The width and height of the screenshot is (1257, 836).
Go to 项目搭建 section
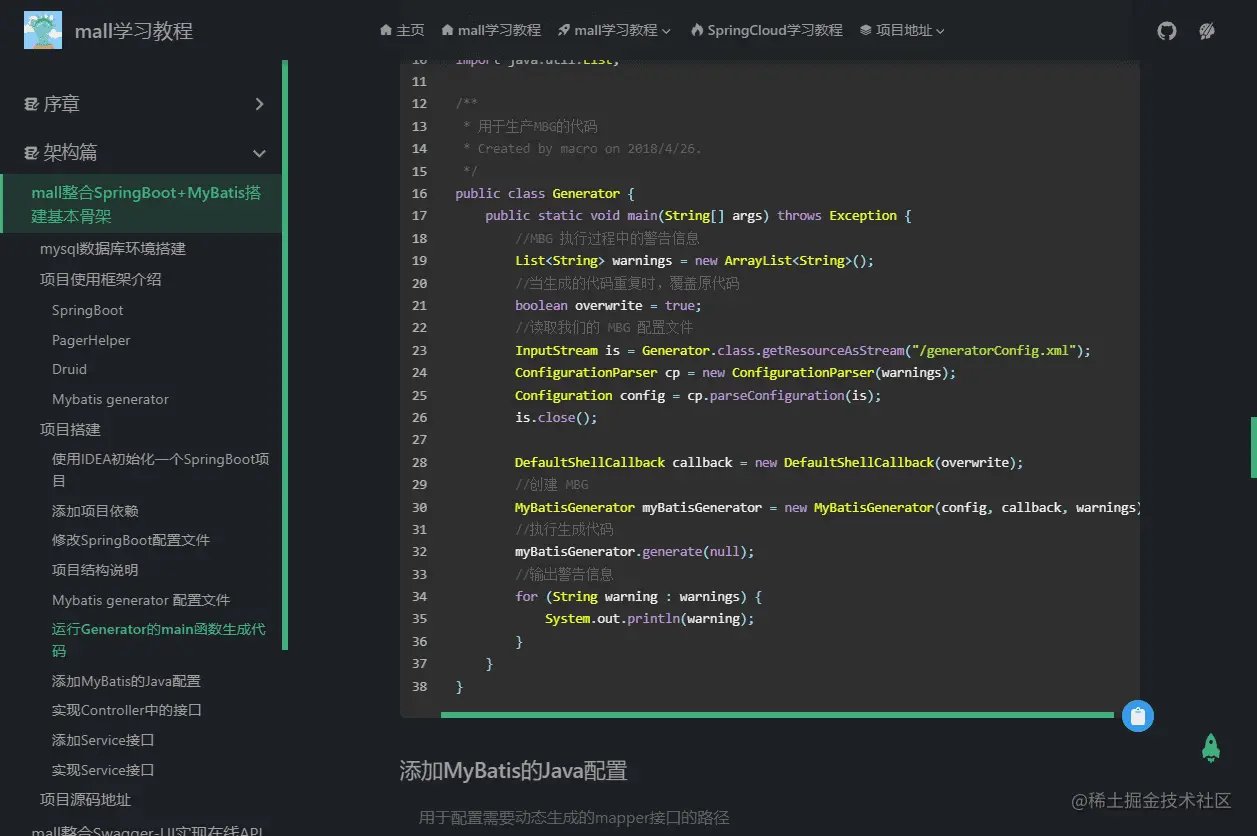click(70, 430)
